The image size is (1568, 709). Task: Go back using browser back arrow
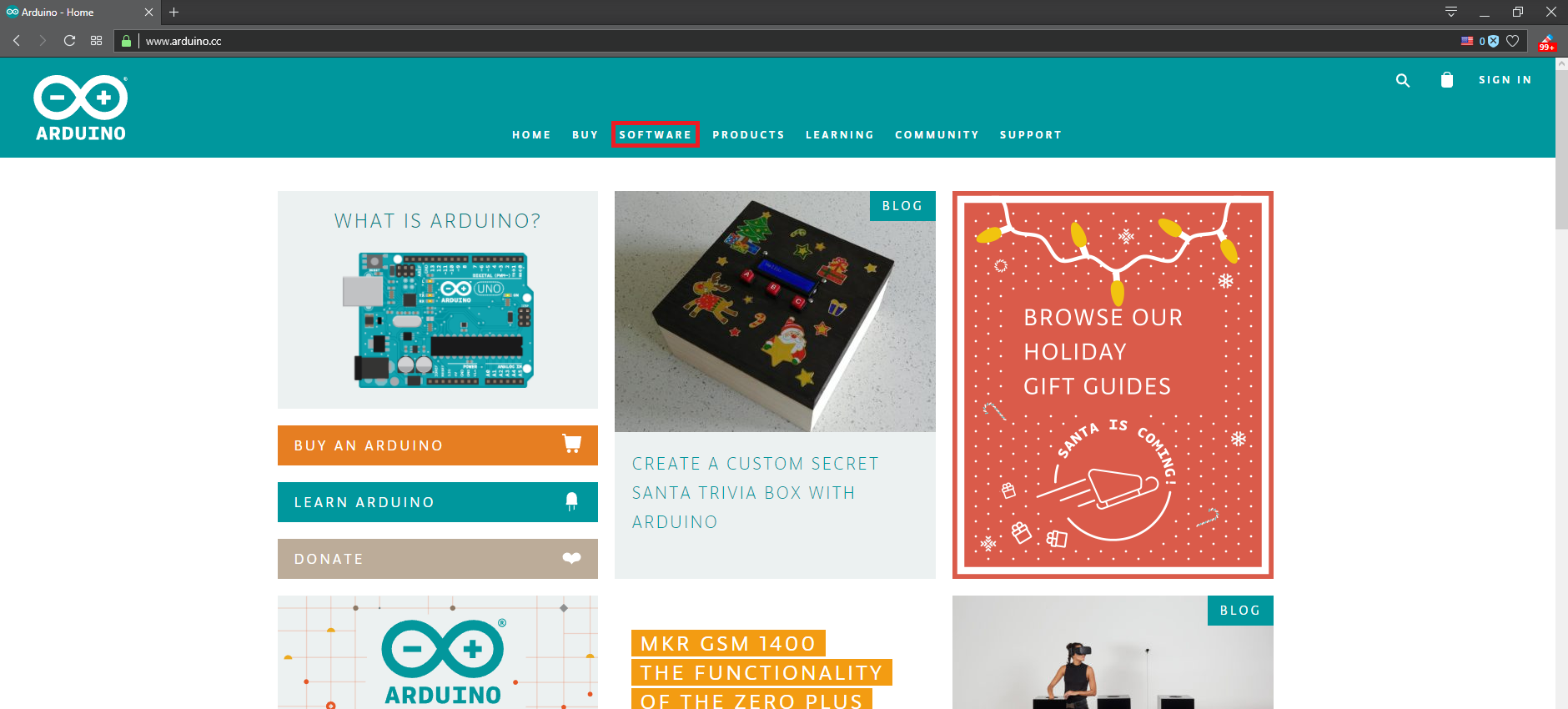[x=17, y=41]
